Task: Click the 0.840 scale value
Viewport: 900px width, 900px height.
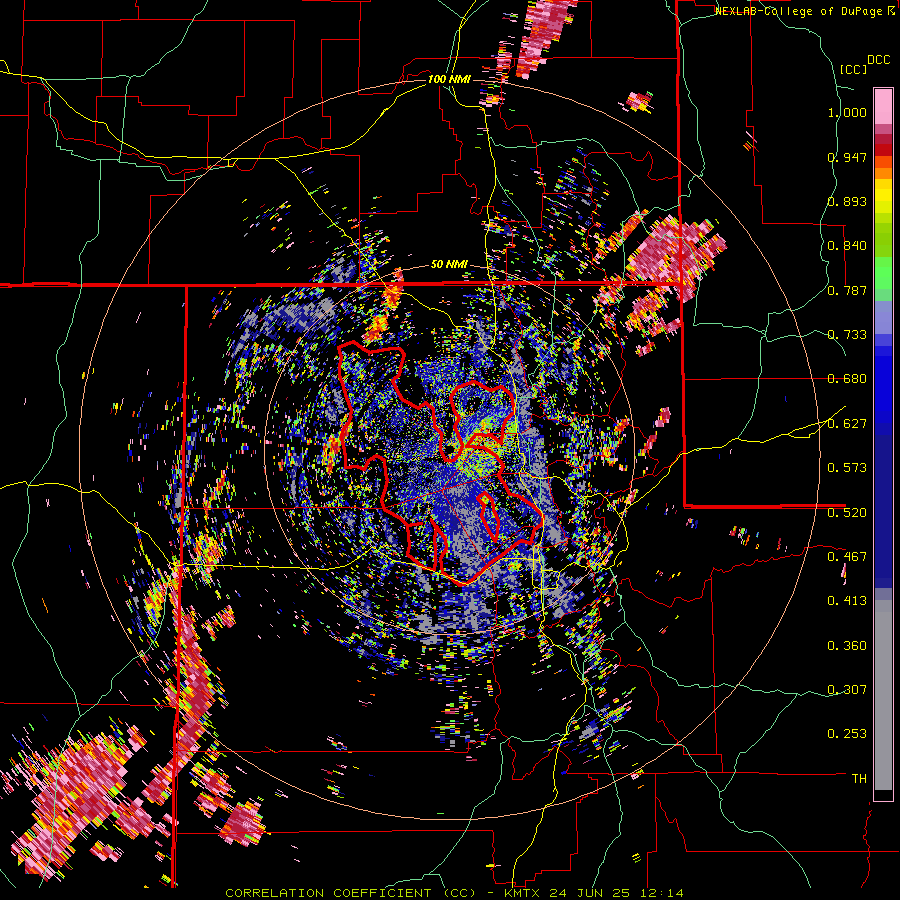Action: click(847, 246)
